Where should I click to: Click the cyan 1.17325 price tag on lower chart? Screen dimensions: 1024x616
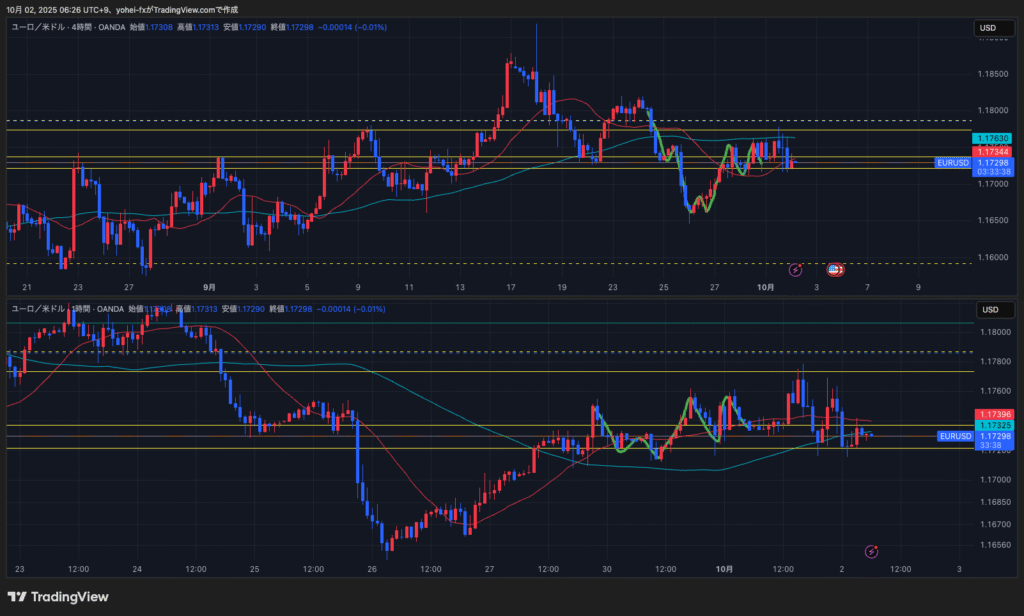(x=993, y=426)
